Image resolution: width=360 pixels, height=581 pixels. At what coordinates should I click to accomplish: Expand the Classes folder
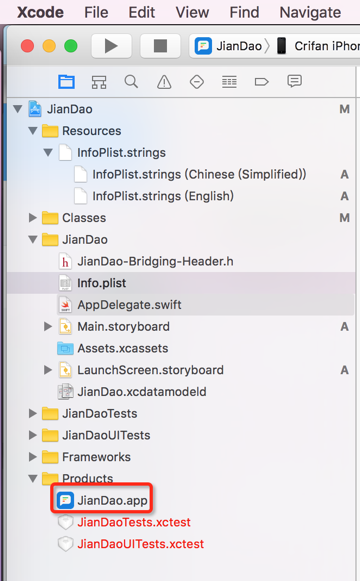33,218
